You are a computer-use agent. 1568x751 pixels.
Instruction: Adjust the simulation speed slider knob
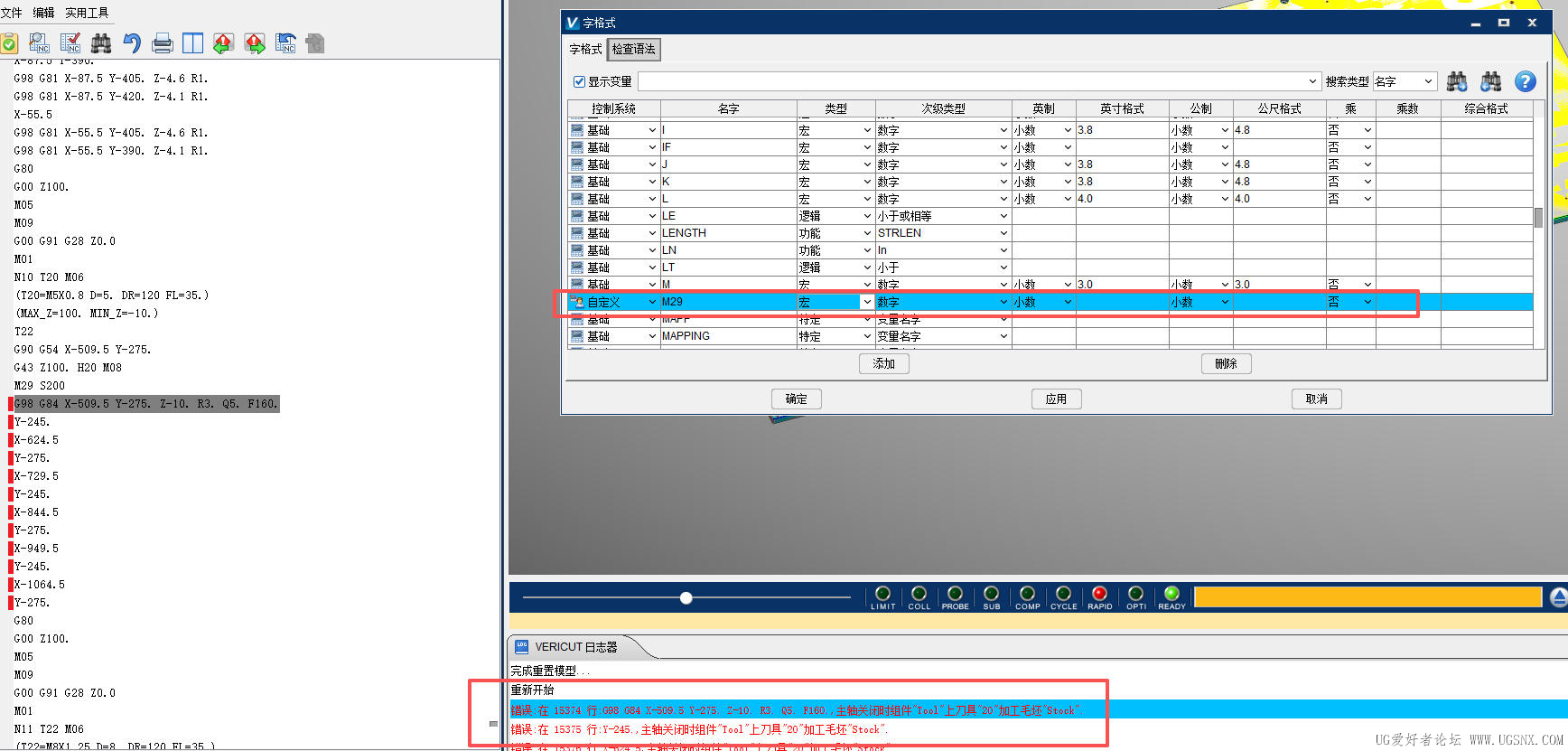(x=686, y=597)
